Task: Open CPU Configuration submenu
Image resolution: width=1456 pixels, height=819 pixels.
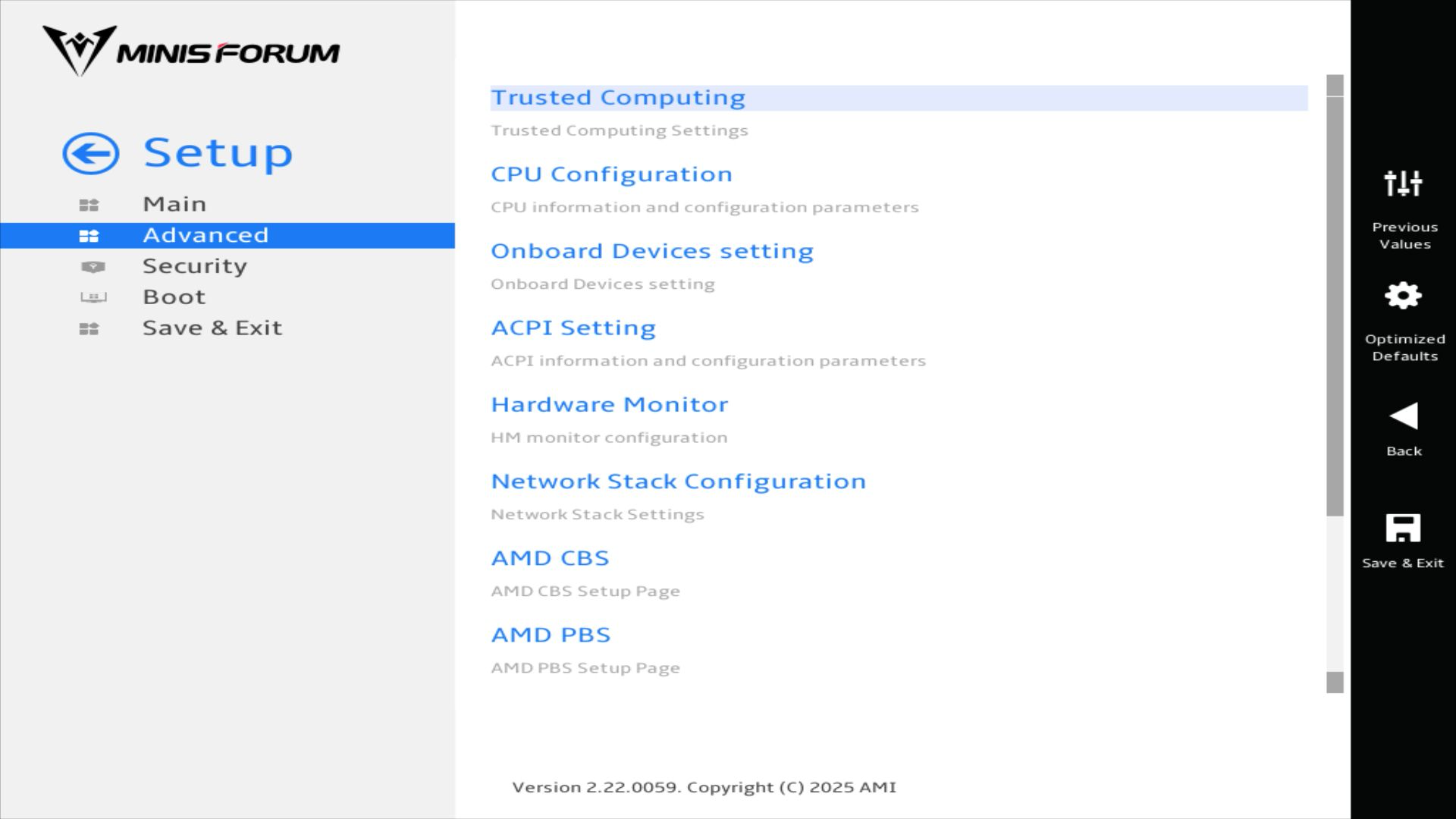Action: tap(611, 174)
